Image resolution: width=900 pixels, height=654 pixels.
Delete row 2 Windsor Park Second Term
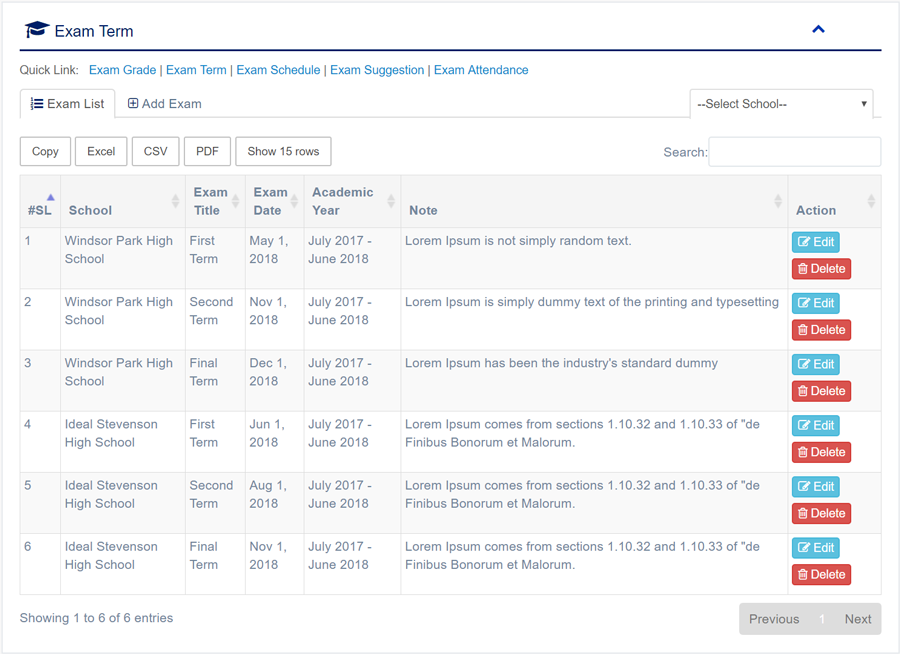coord(821,330)
